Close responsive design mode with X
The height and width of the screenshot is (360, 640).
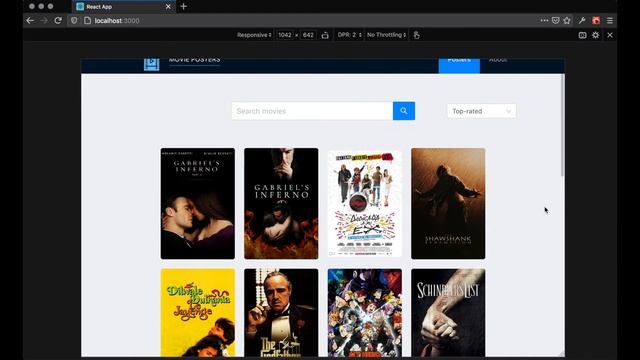pyautogui.click(x=610, y=35)
